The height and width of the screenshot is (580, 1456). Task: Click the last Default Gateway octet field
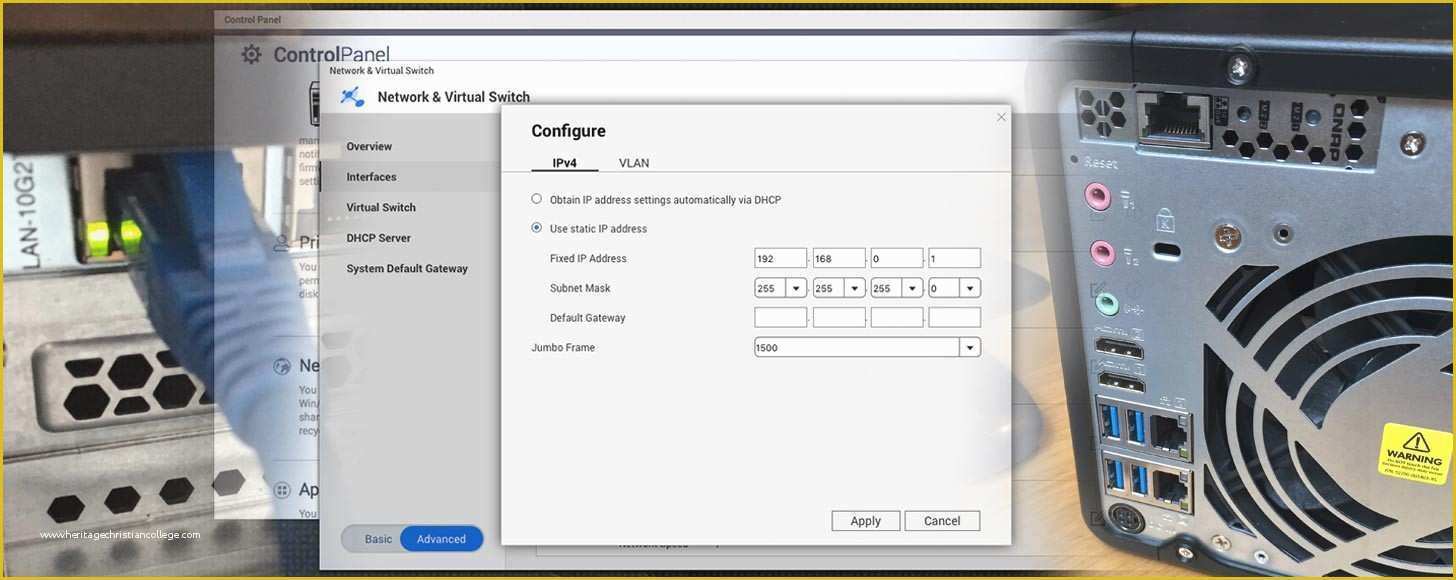point(955,318)
